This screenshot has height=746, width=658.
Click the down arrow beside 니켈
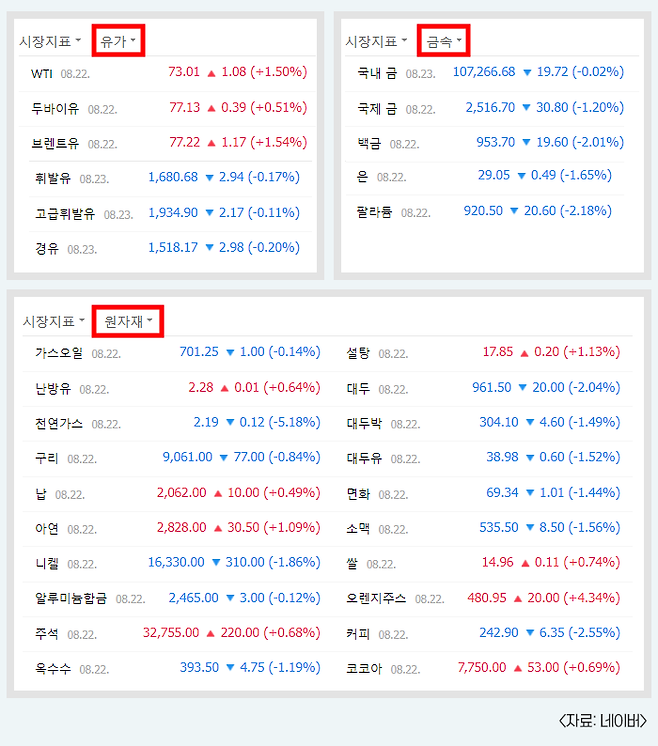[x=216, y=563]
